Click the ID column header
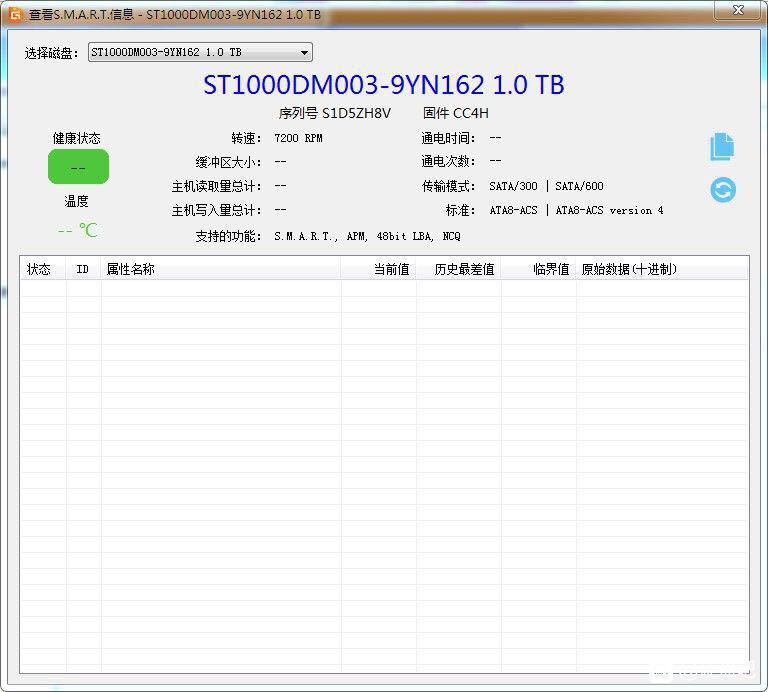 82,269
